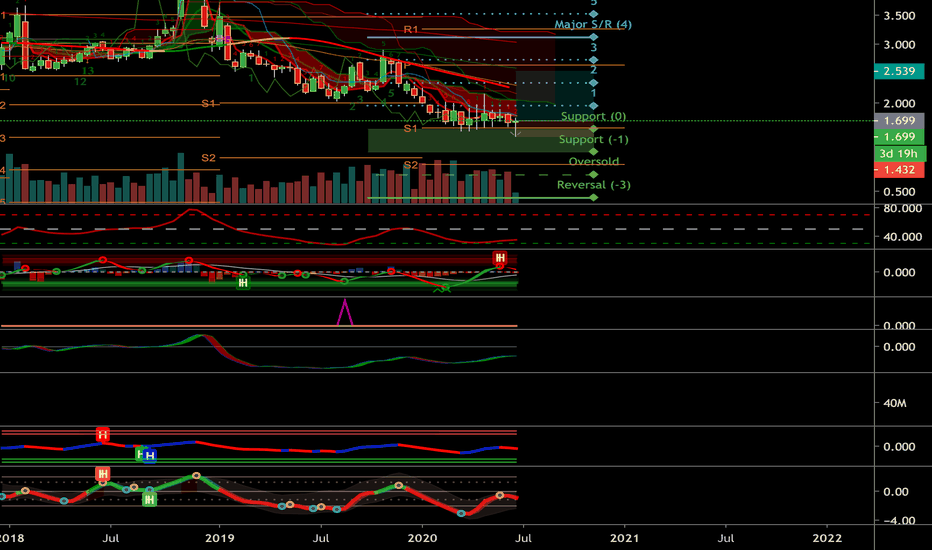Viewport: 932px width, 550px height.
Task: Click the S2 pivot label near 2020
Action: pyautogui.click(x=411, y=165)
